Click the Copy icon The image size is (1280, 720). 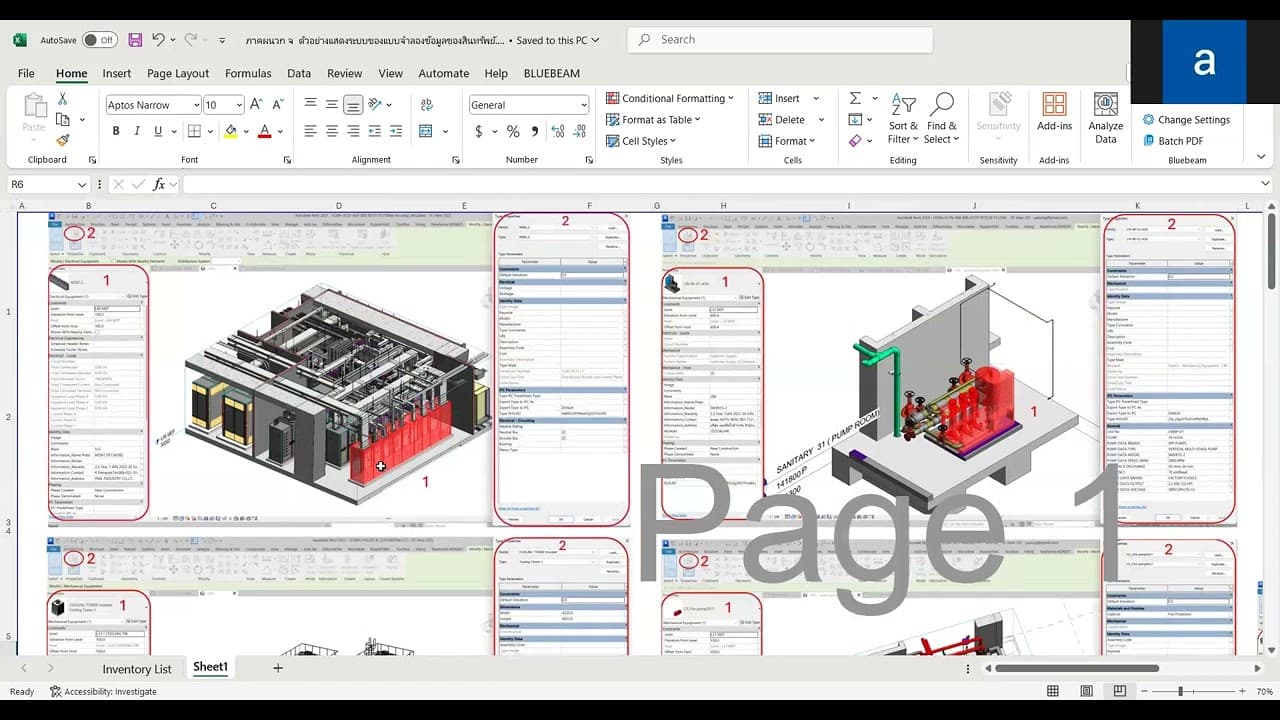(x=62, y=120)
